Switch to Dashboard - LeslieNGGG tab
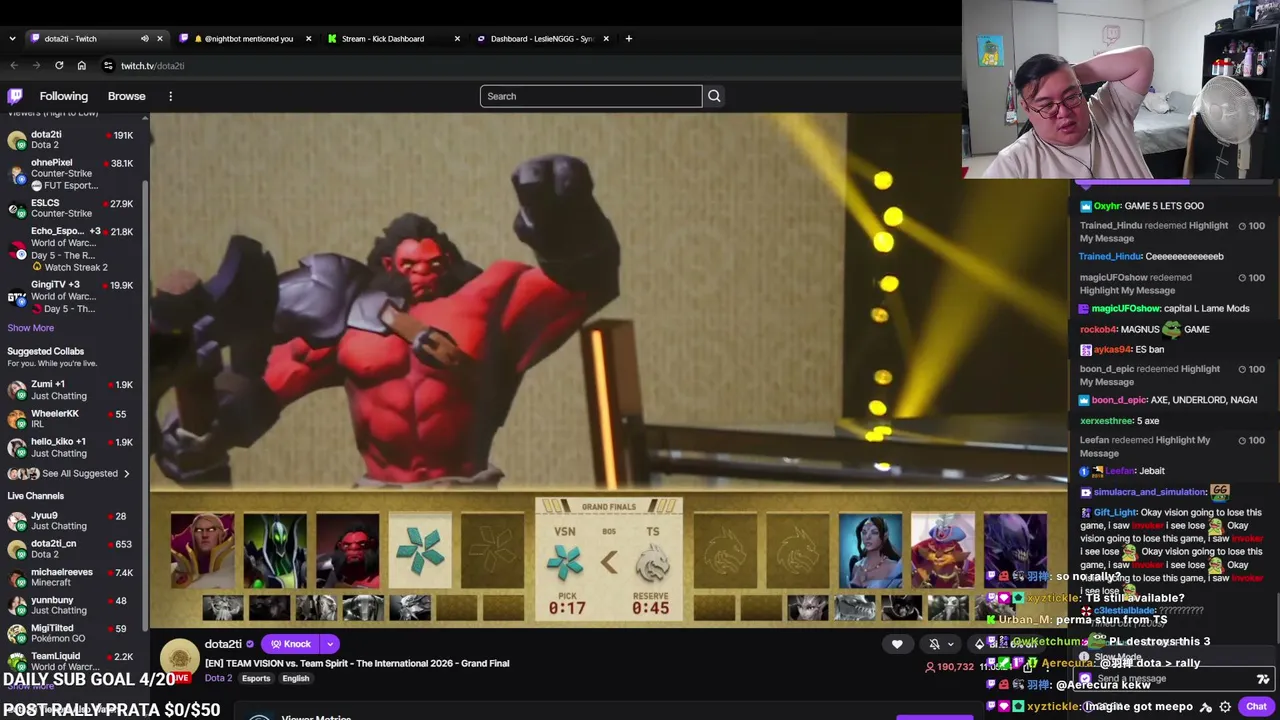1280x720 pixels. [541, 39]
